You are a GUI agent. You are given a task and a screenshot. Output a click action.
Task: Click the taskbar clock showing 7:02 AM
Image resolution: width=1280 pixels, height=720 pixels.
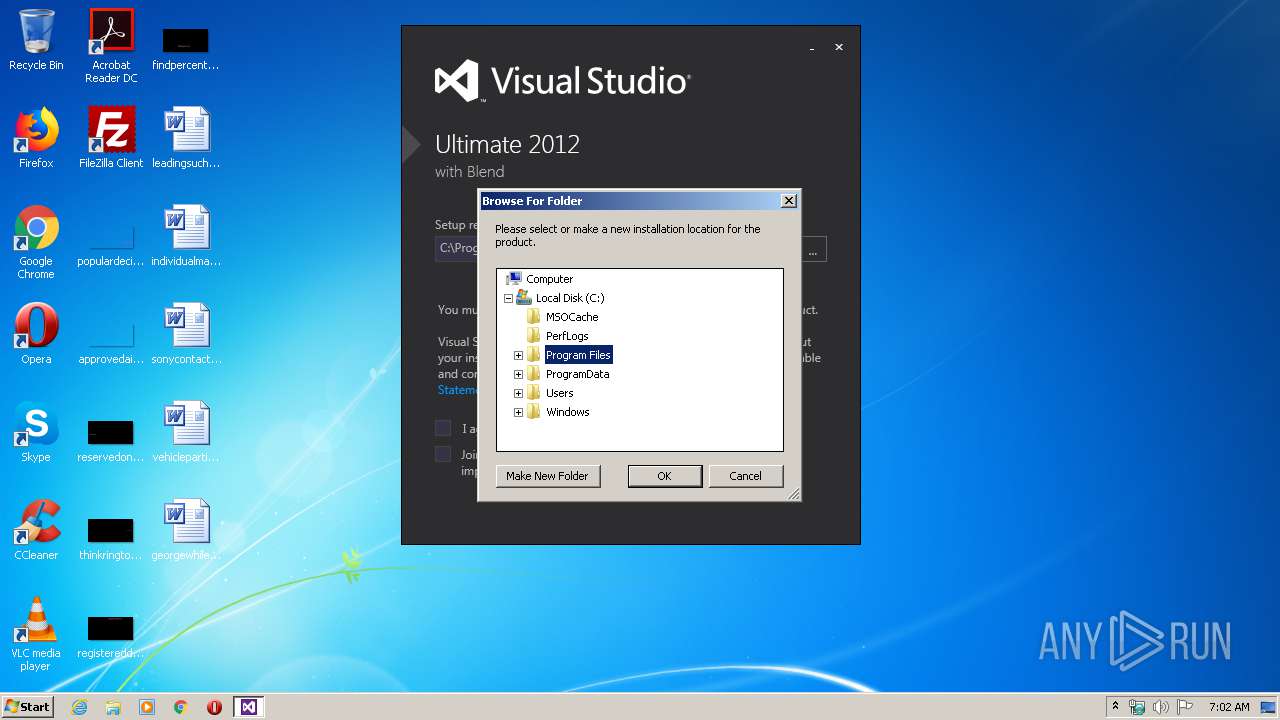point(1229,707)
